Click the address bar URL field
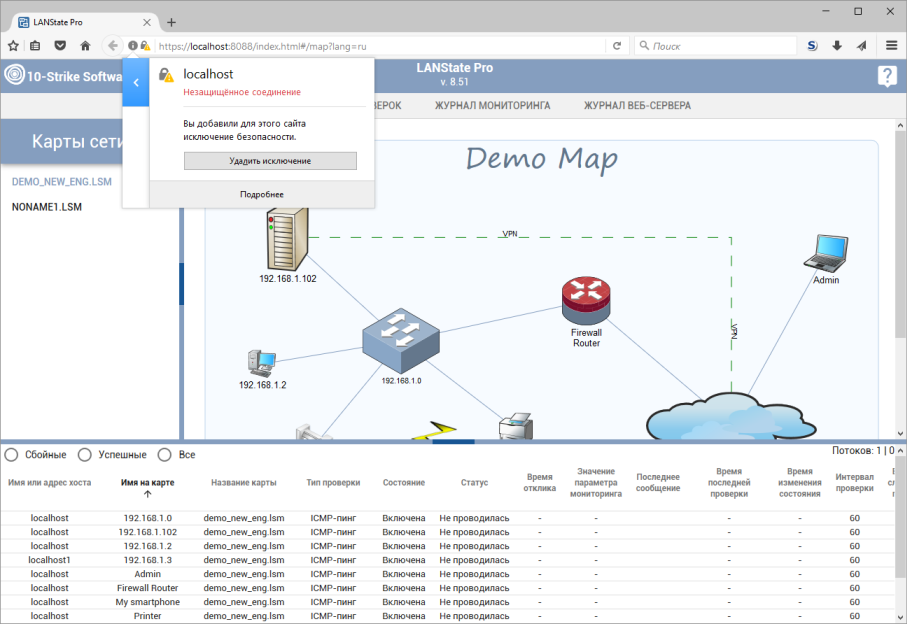Viewport: 907px width, 624px height. tap(379, 46)
